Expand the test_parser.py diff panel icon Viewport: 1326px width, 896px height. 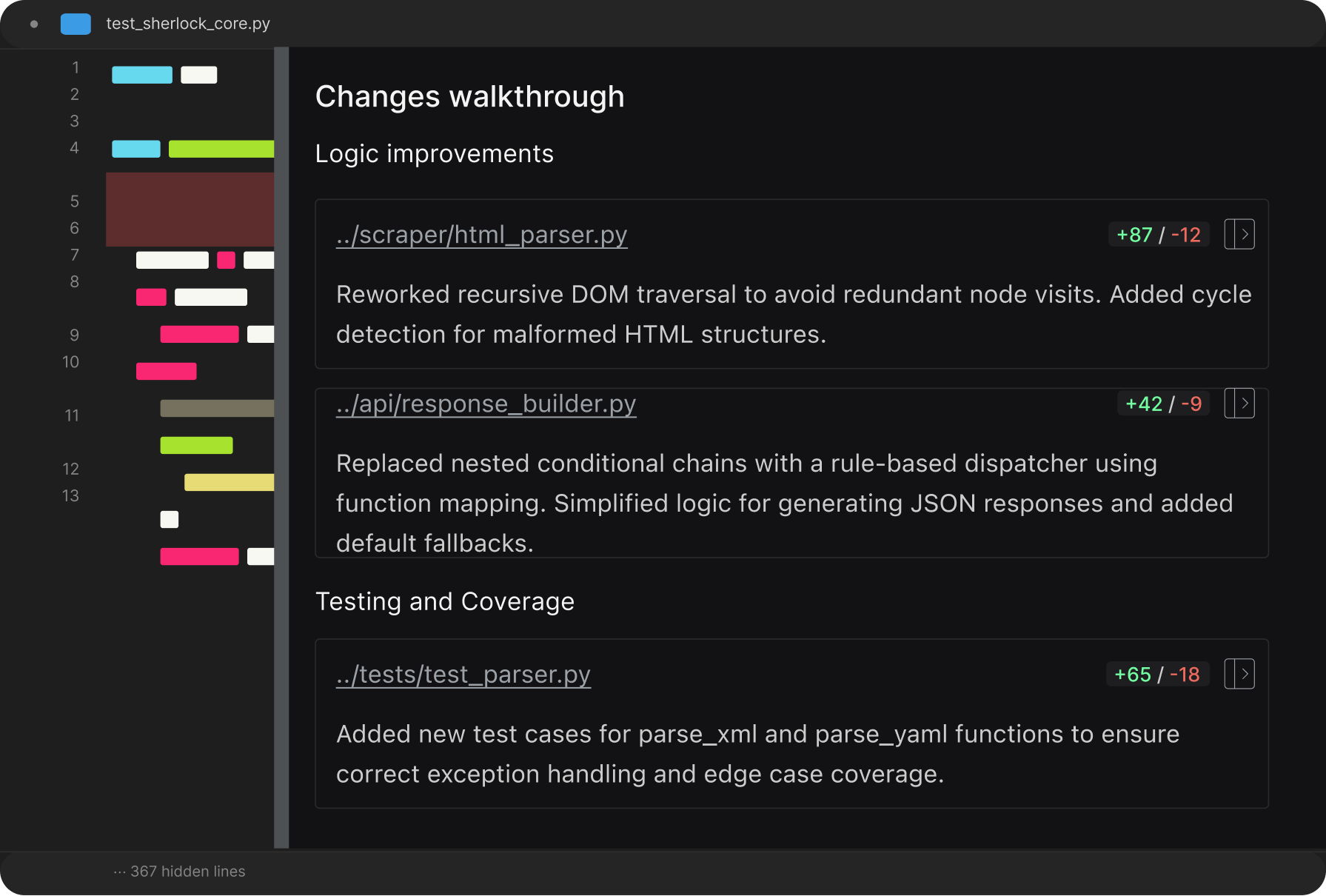[1239, 675]
